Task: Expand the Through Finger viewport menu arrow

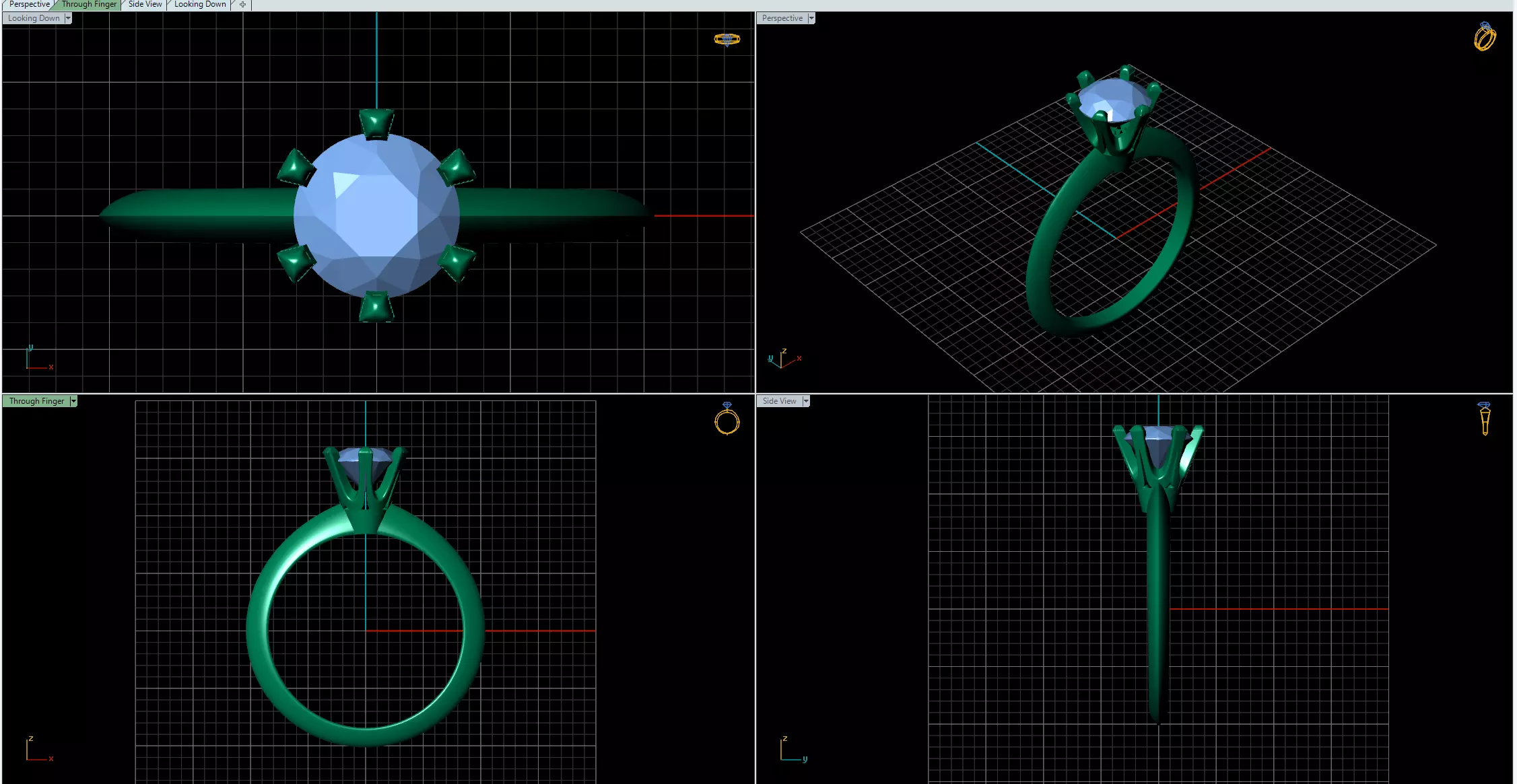Action: [73, 401]
